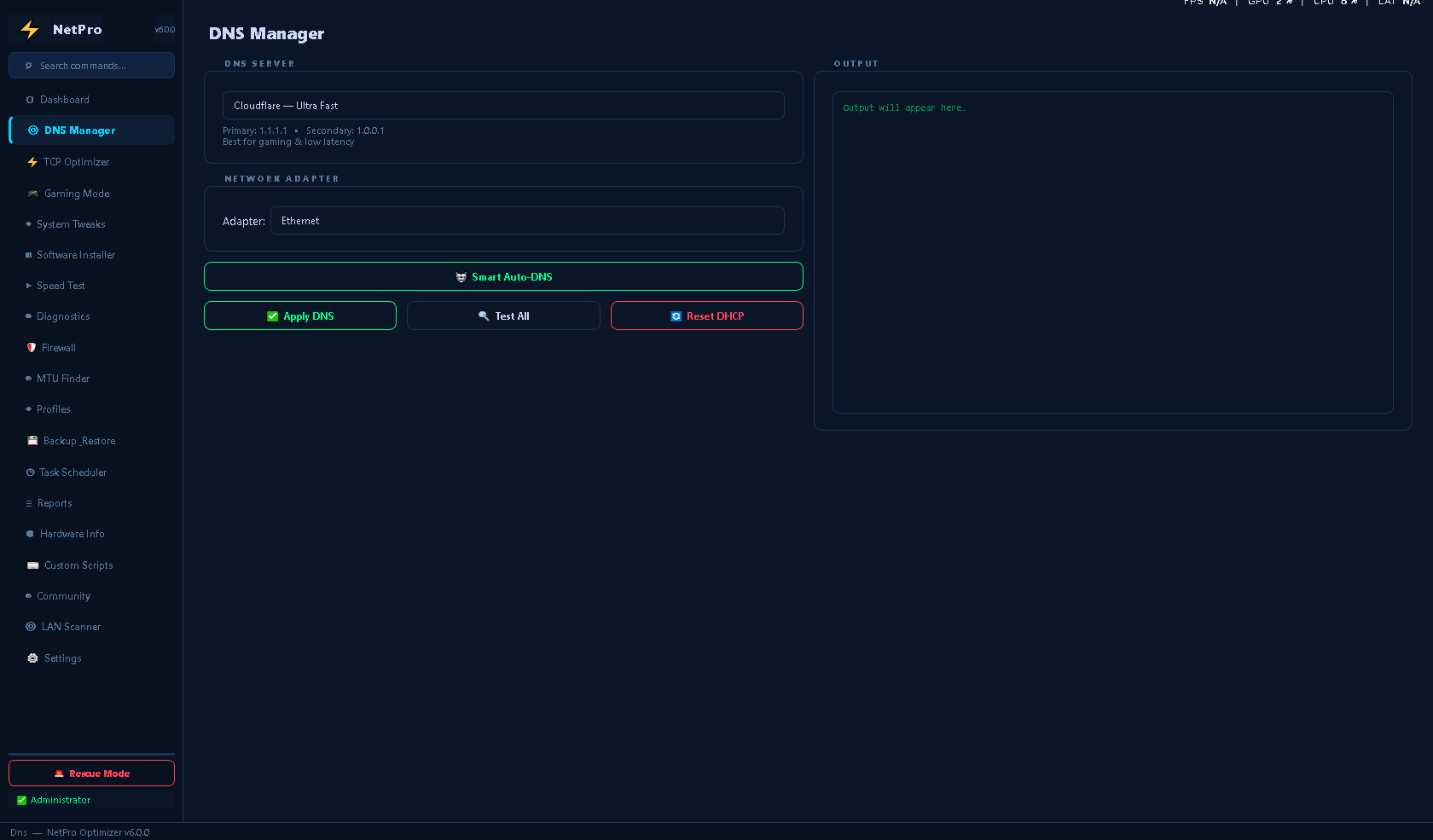Go to the Software Installer page
The height and width of the screenshot is (840, 1433).
pyautogui.click(x=91, y=255)
